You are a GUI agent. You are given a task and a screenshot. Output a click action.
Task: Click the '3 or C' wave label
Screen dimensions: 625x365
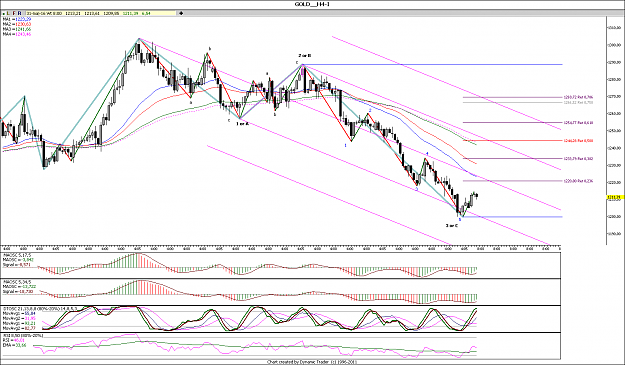point(452,226)
